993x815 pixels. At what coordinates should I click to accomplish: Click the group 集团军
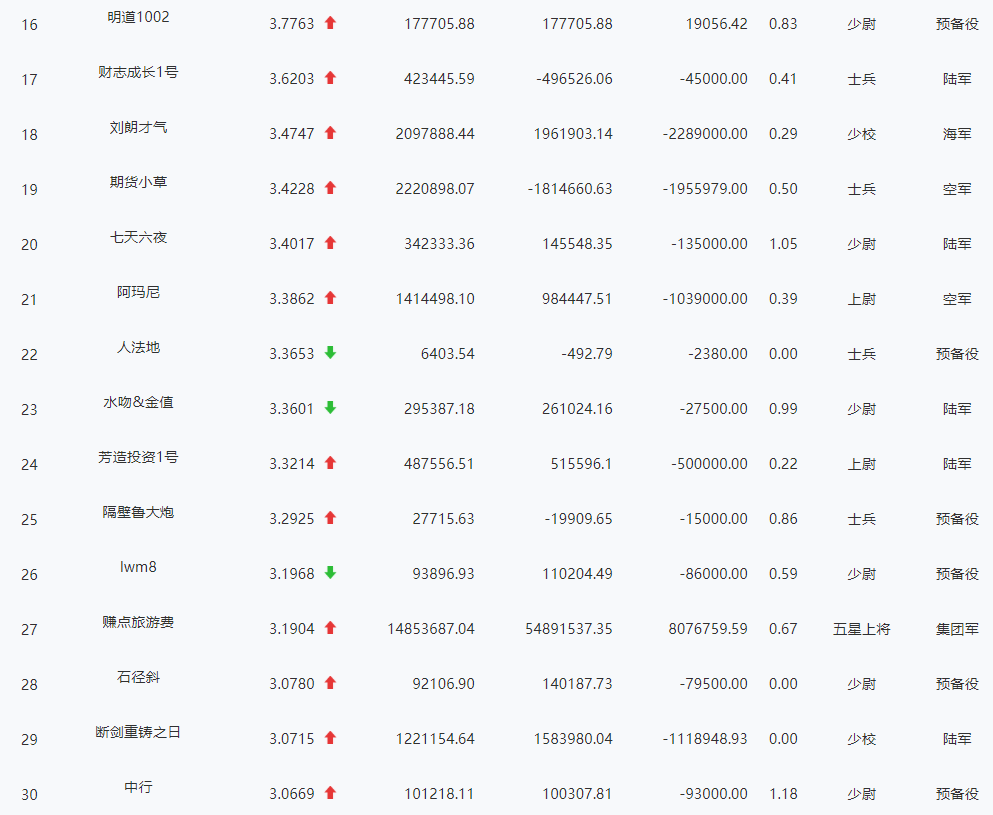pyautogui.click(x=957, y=629)
